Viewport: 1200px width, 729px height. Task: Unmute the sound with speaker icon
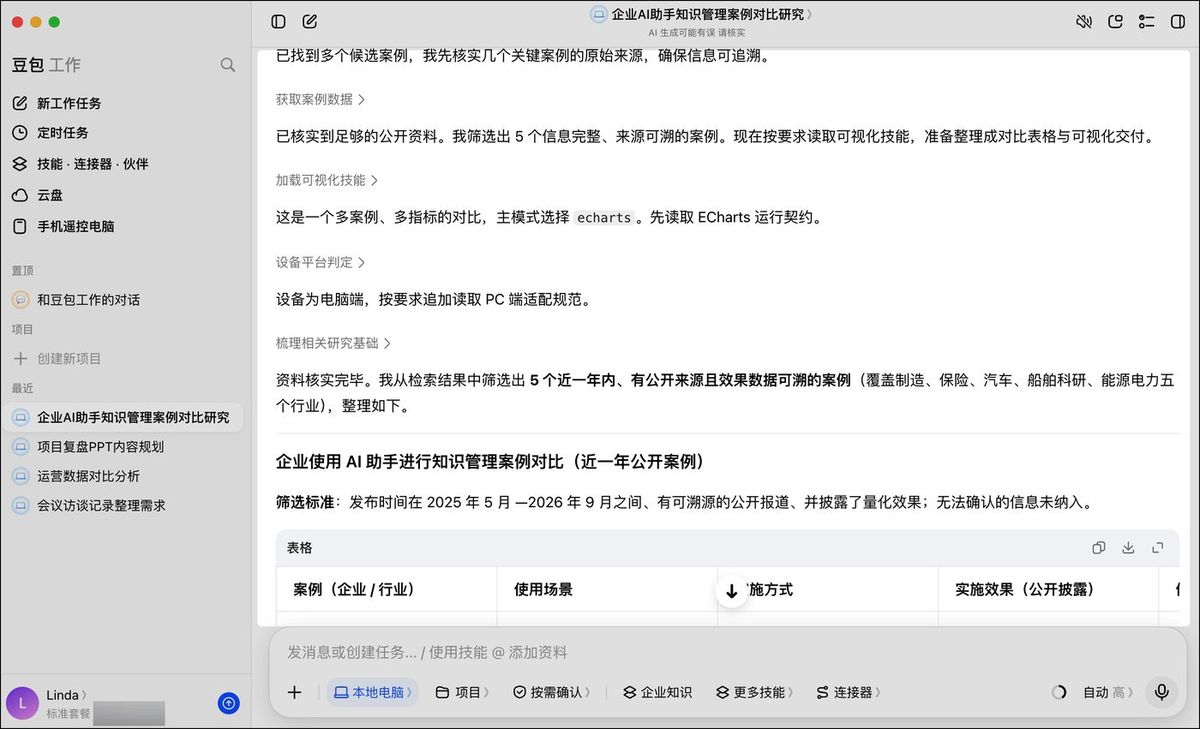(1083, 21)
